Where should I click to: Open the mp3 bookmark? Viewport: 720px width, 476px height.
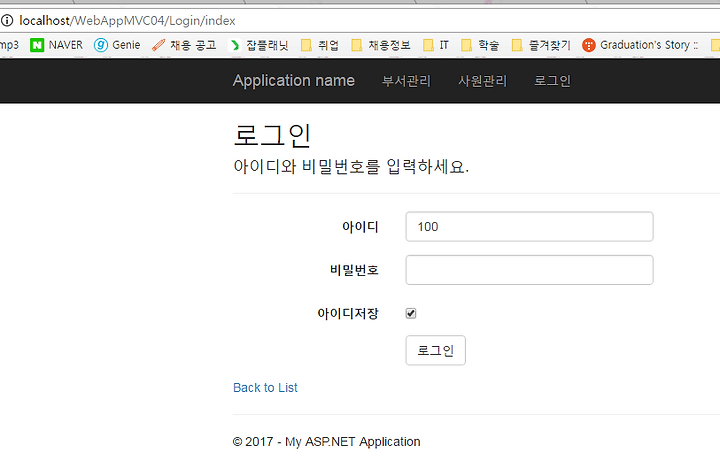(x=9, y=45)
